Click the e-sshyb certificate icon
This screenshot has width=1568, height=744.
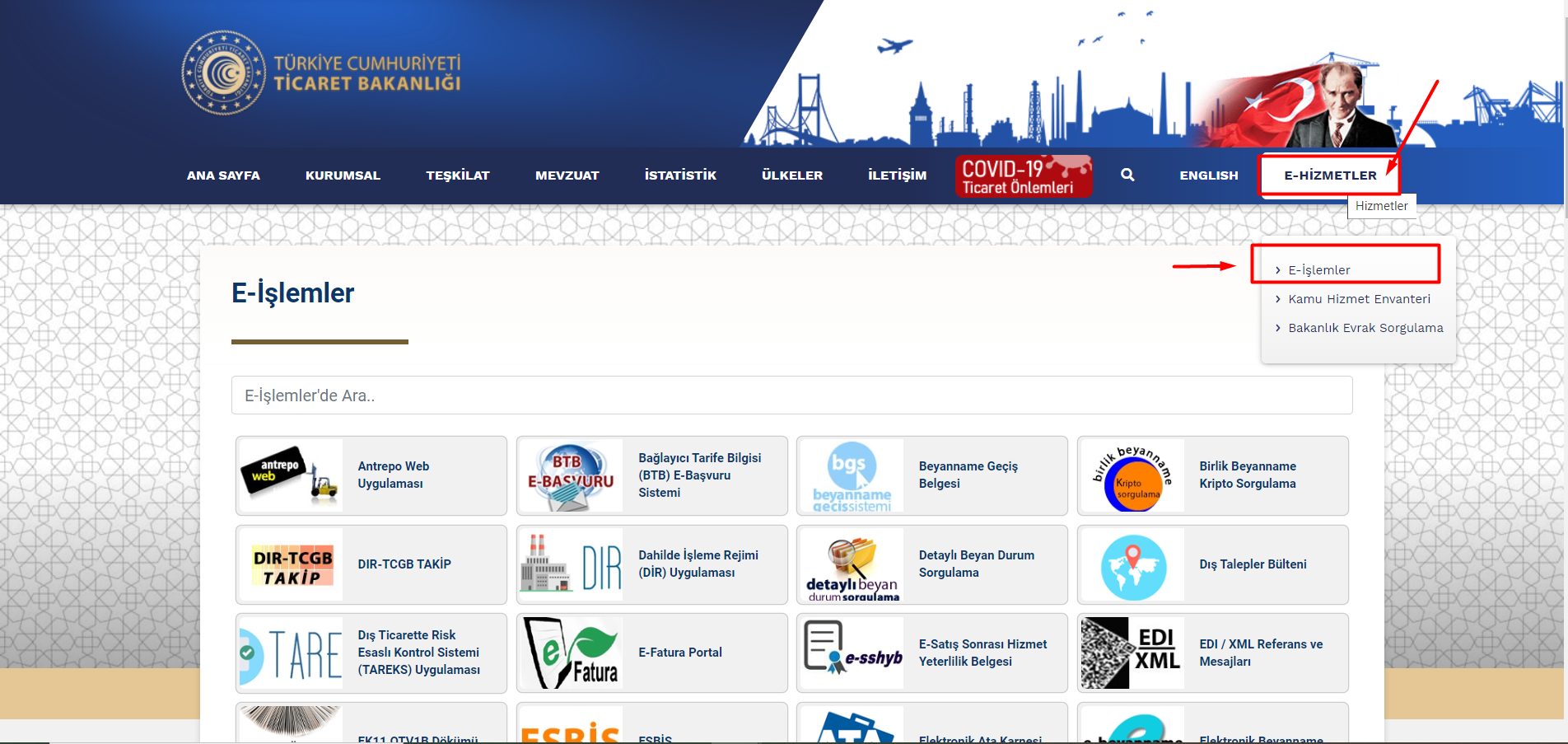pos(852,653)
